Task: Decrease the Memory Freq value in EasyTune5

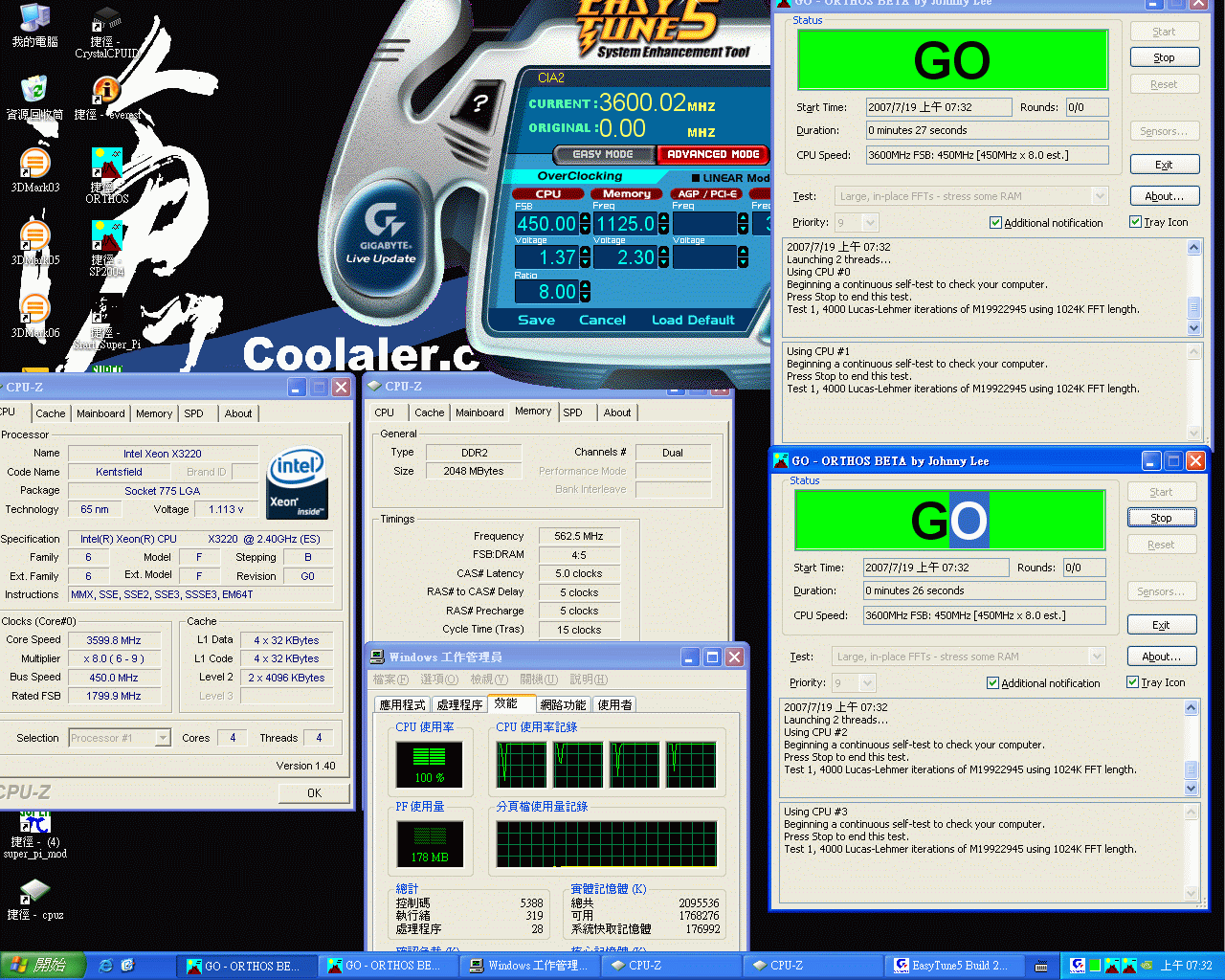Action: tap(662, 230)
